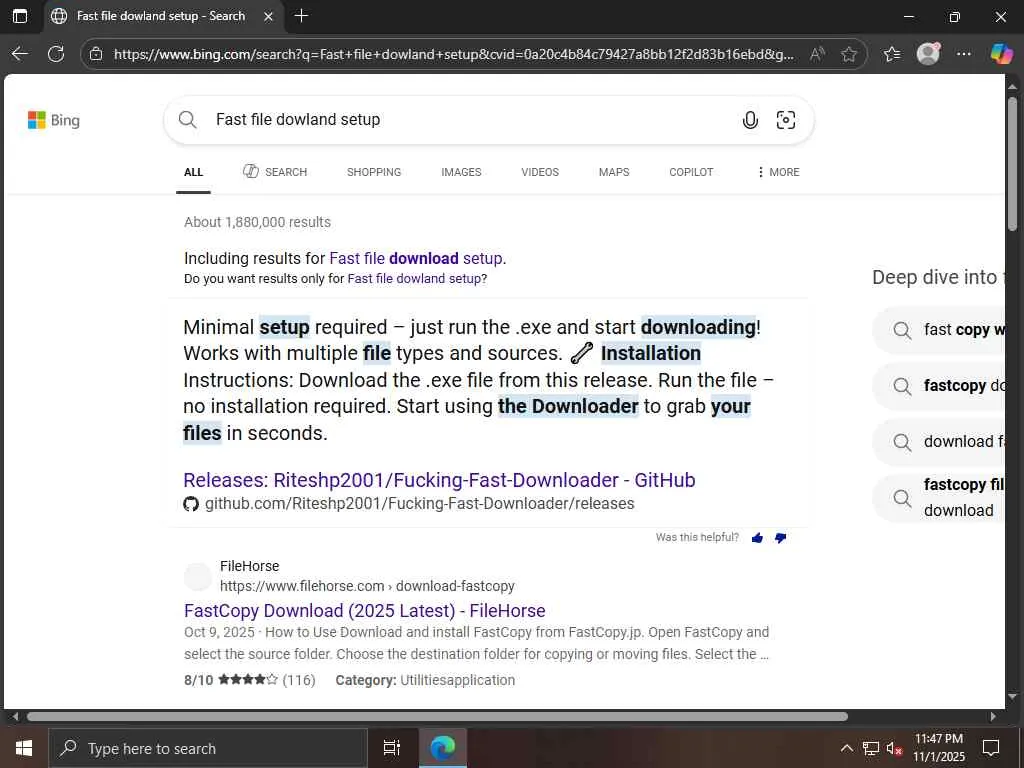Expand the MORE tabs dropdown
The width and height of the screenshot is (1024, 768).
(778, 172)
